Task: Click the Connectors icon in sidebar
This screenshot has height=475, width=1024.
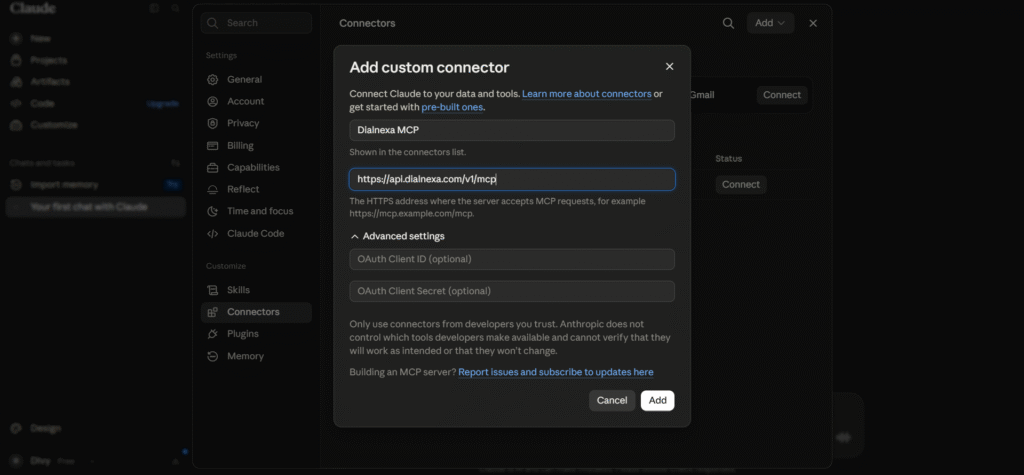Action: [212, 312]
